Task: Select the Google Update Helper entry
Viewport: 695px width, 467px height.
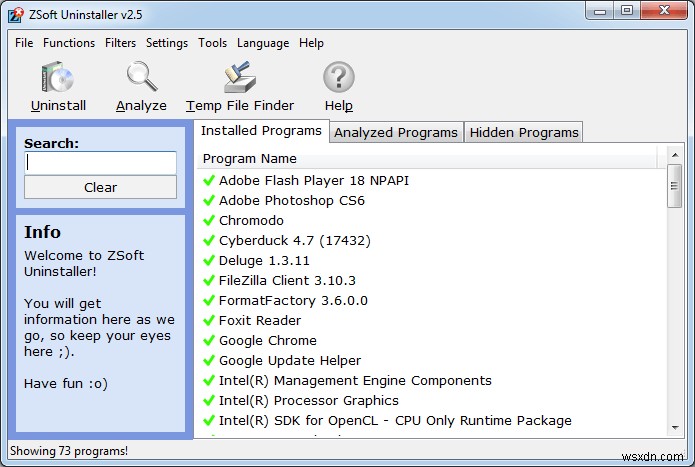Action: (290, 360)
